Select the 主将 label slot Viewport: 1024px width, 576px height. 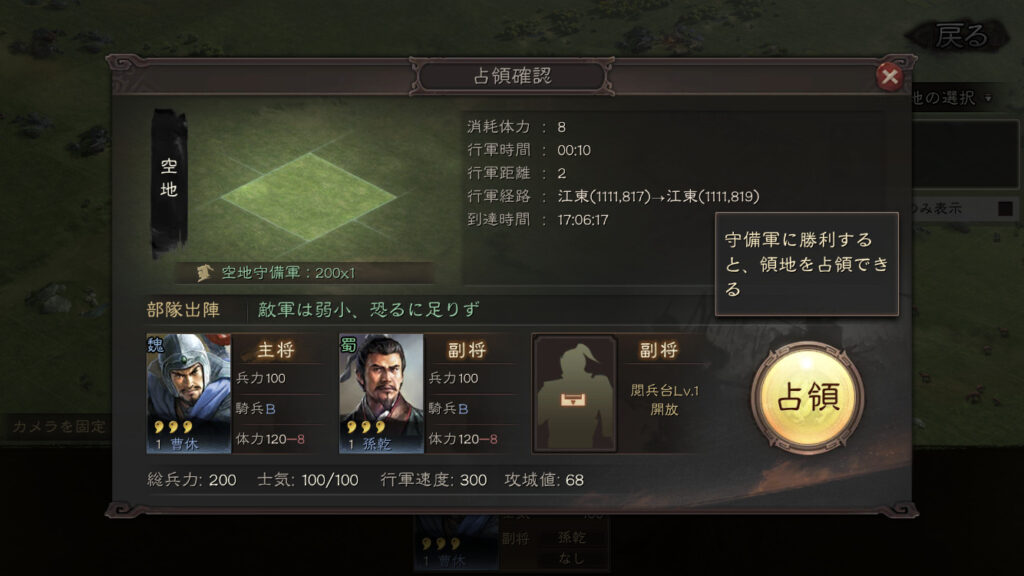pos(276,350)
